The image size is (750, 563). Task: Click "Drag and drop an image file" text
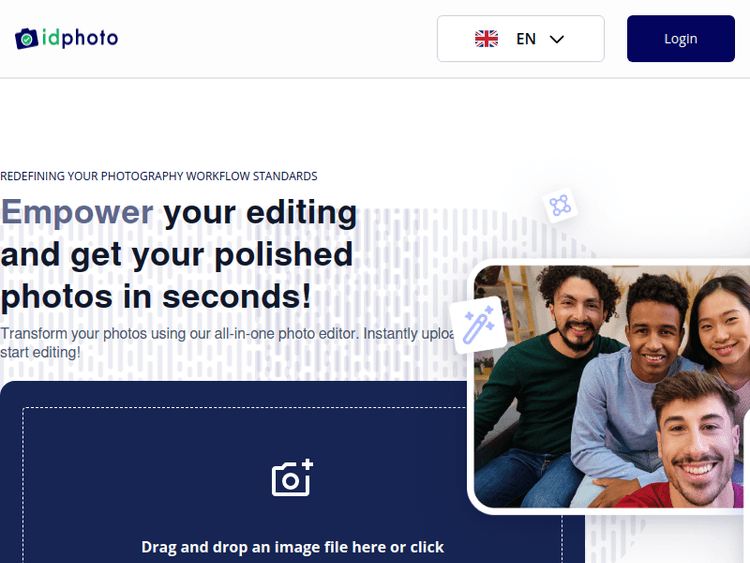[292, 547]
